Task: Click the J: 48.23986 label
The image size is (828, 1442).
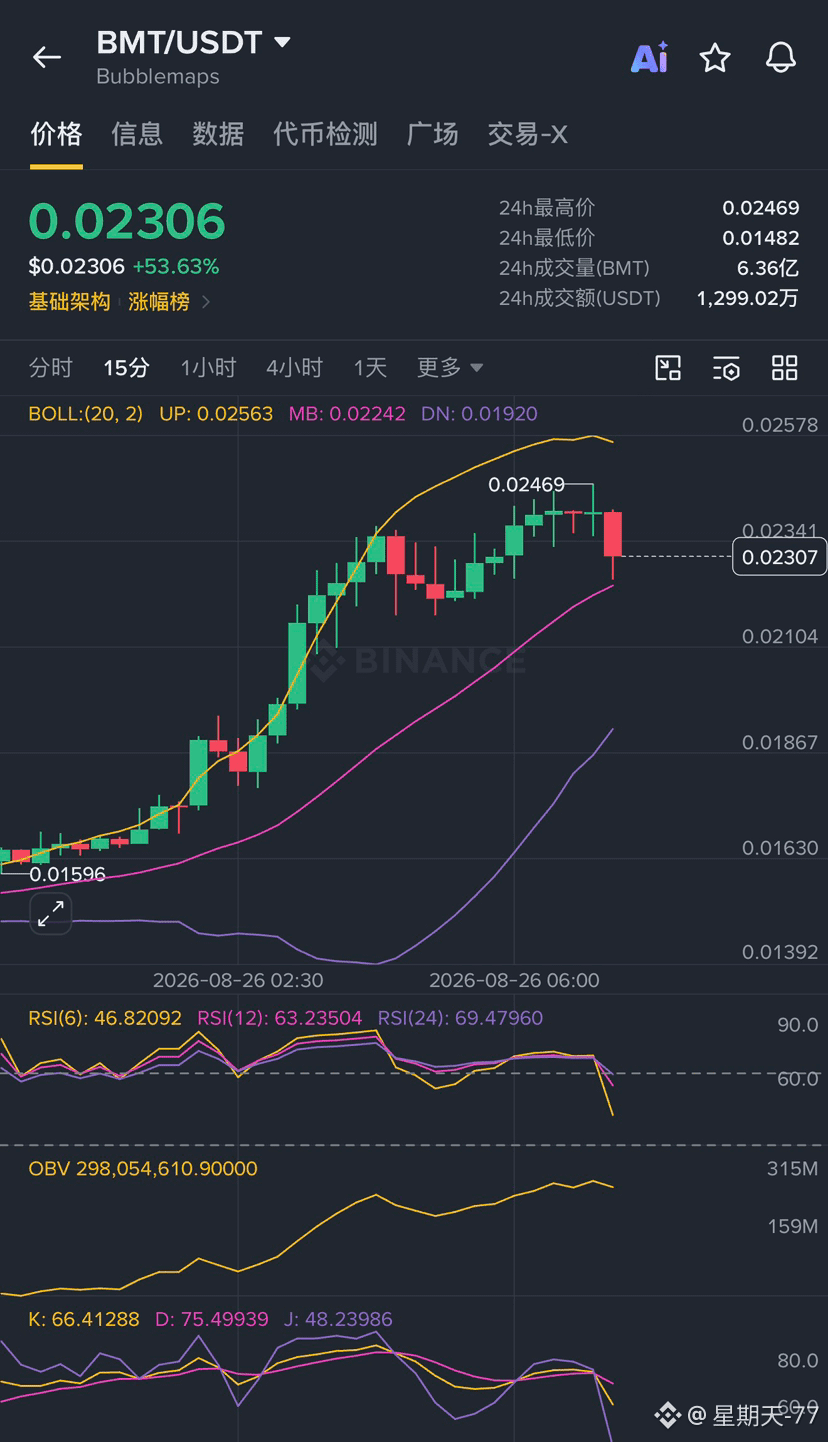Action: tap(338, 1319)
